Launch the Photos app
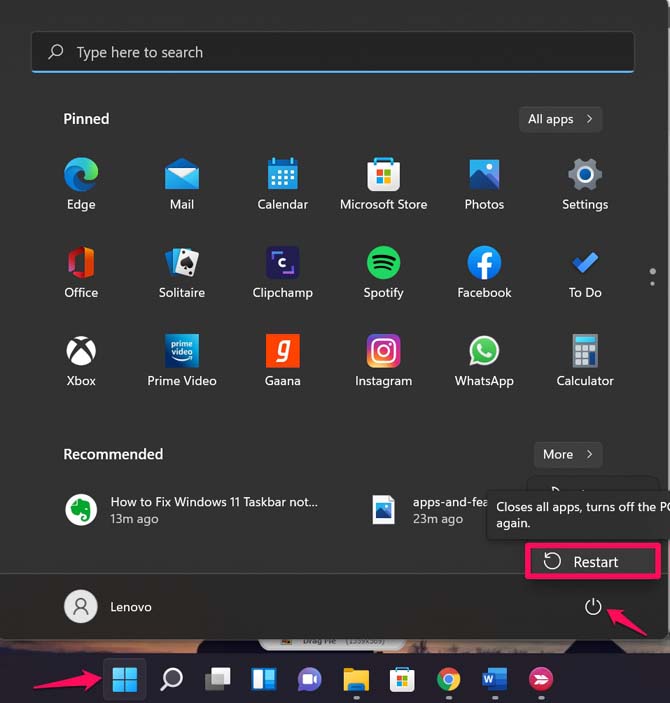Image resolution: width=670 pixels, height=703 pixels. pos(484,183)
